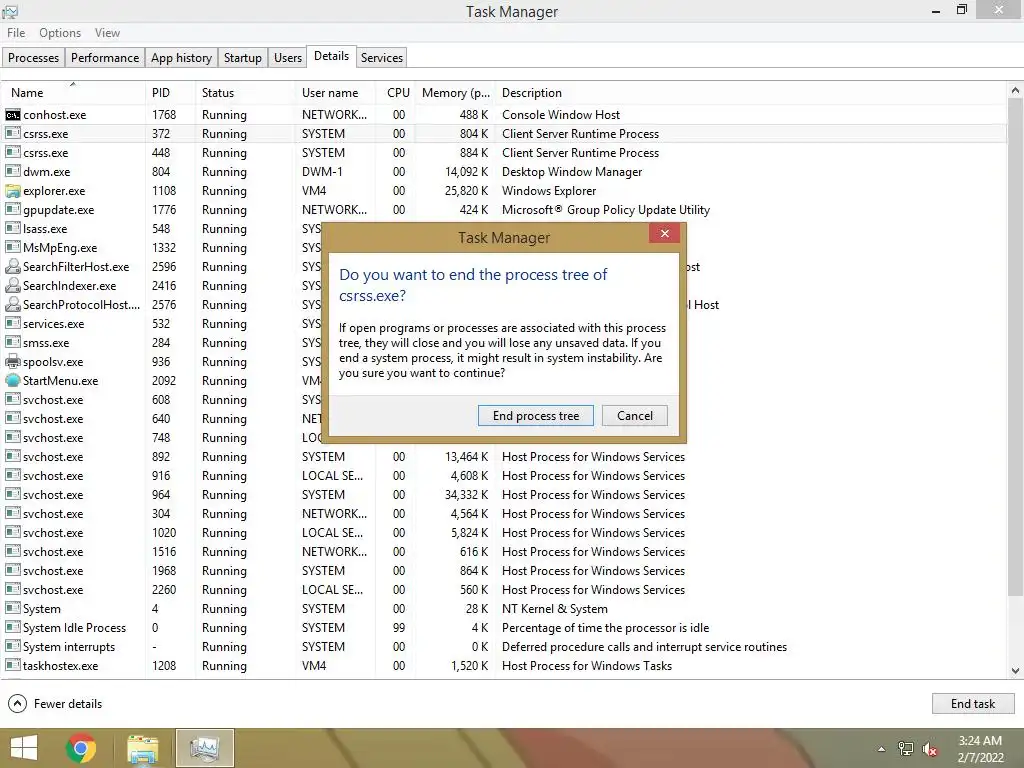
Task: Click the Task Manager taskbar icon
Action: point(204,748)
